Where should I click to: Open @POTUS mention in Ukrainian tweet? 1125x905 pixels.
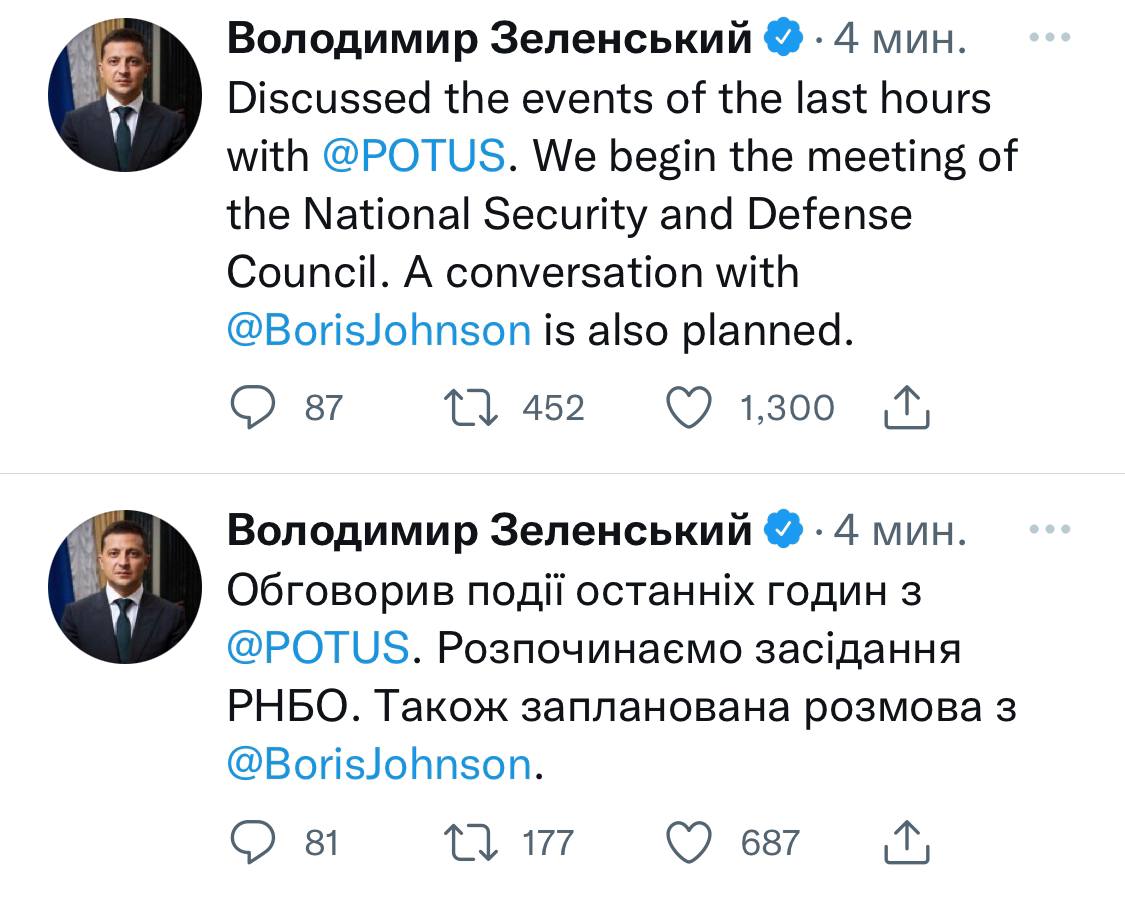tap(318, 648)
